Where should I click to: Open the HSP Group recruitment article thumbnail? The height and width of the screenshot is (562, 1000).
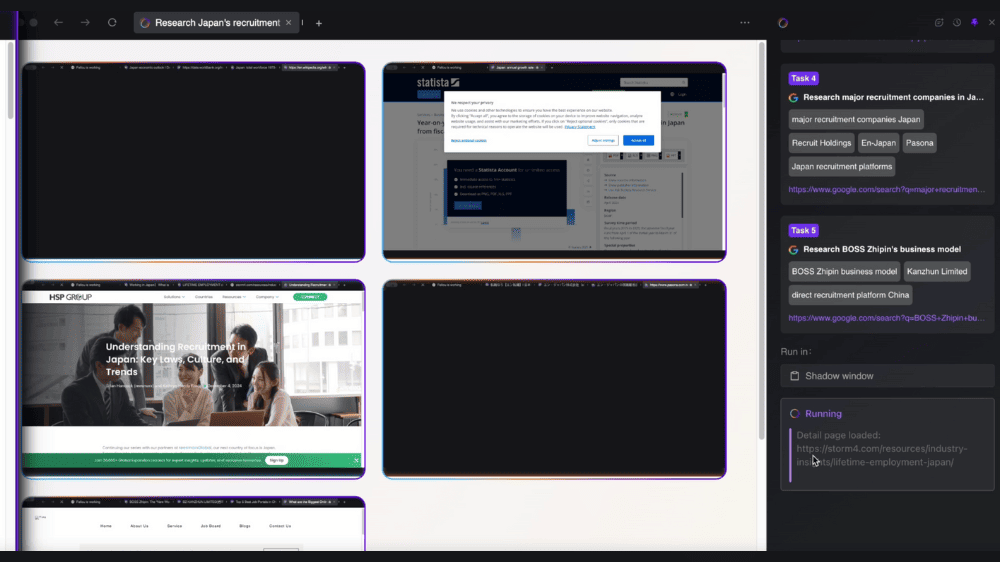tap(194, 379)
